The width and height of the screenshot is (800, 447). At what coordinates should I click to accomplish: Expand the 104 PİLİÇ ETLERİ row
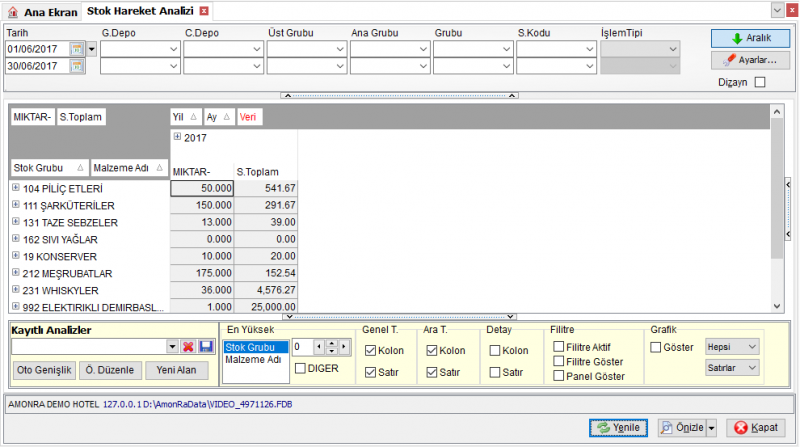coord(16,188)
